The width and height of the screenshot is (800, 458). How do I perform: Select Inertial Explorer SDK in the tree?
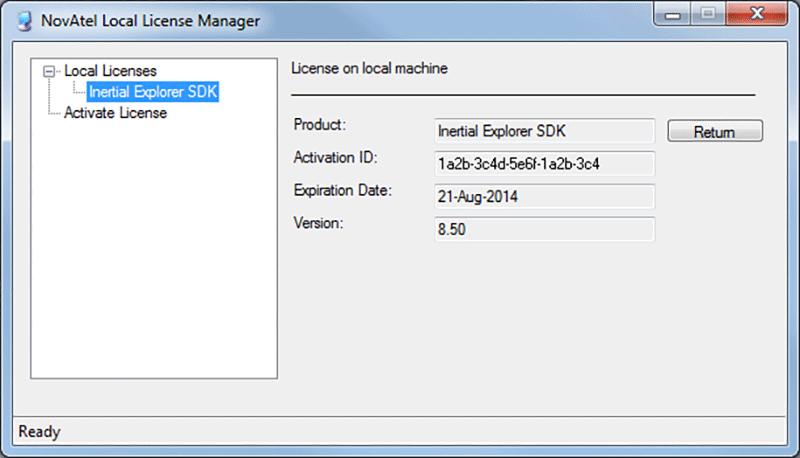pyautogui.click(x=153, y=92)
